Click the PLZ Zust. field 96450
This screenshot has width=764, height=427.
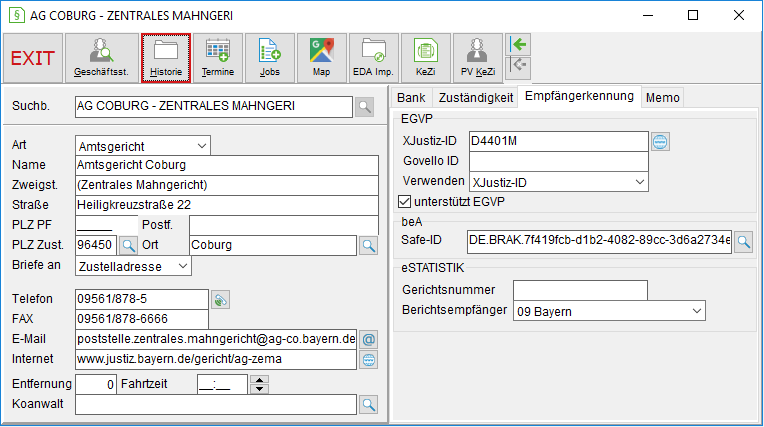pos(96,245)
